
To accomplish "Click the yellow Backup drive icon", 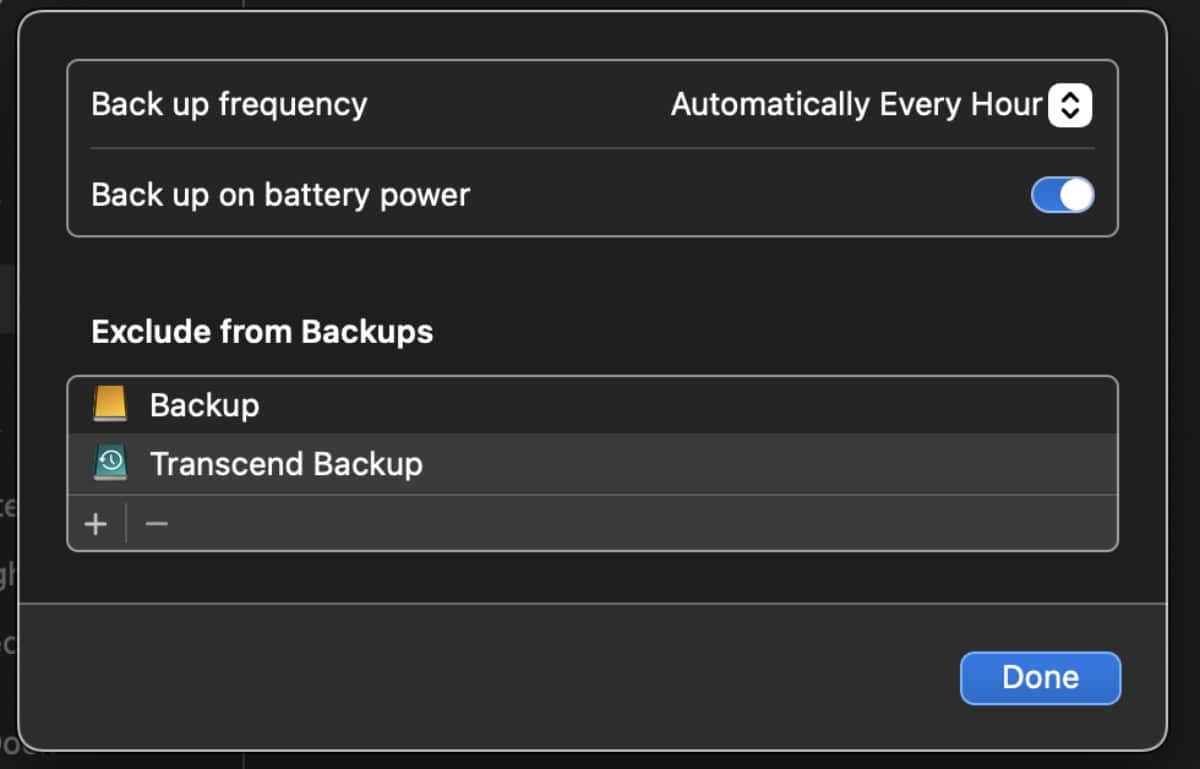I will pos(110,405).
